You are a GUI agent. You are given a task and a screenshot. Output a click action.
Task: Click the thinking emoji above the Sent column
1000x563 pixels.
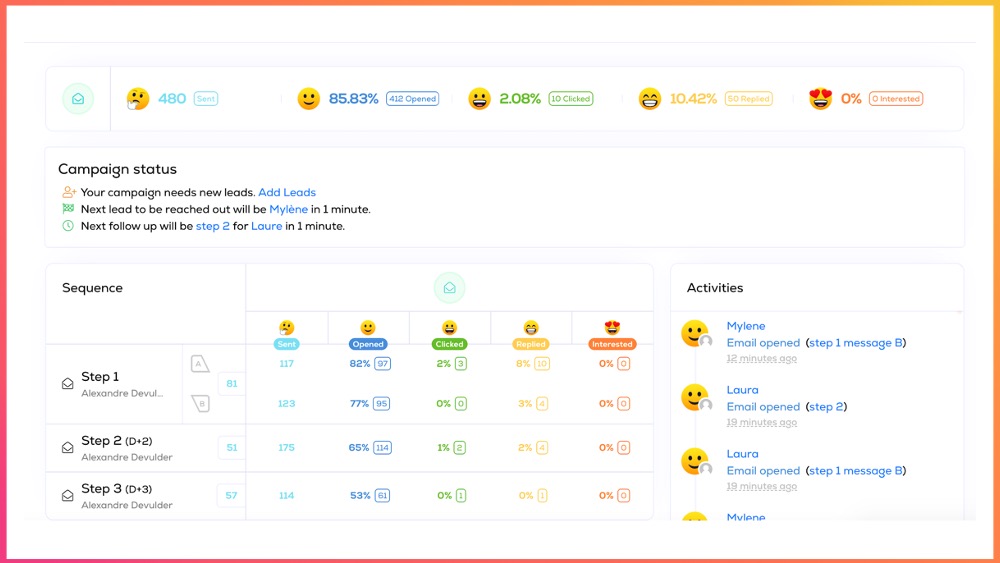(286, 328)
